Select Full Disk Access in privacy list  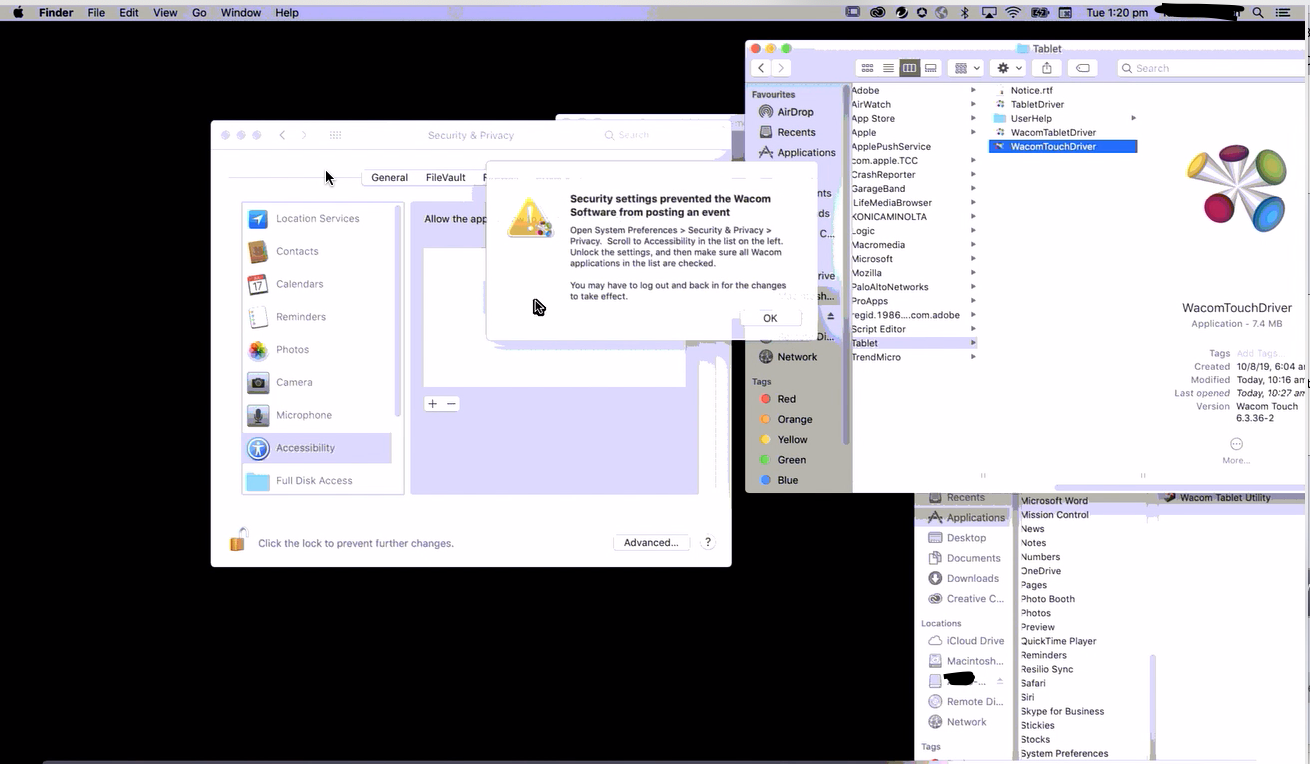coord(317,481)
